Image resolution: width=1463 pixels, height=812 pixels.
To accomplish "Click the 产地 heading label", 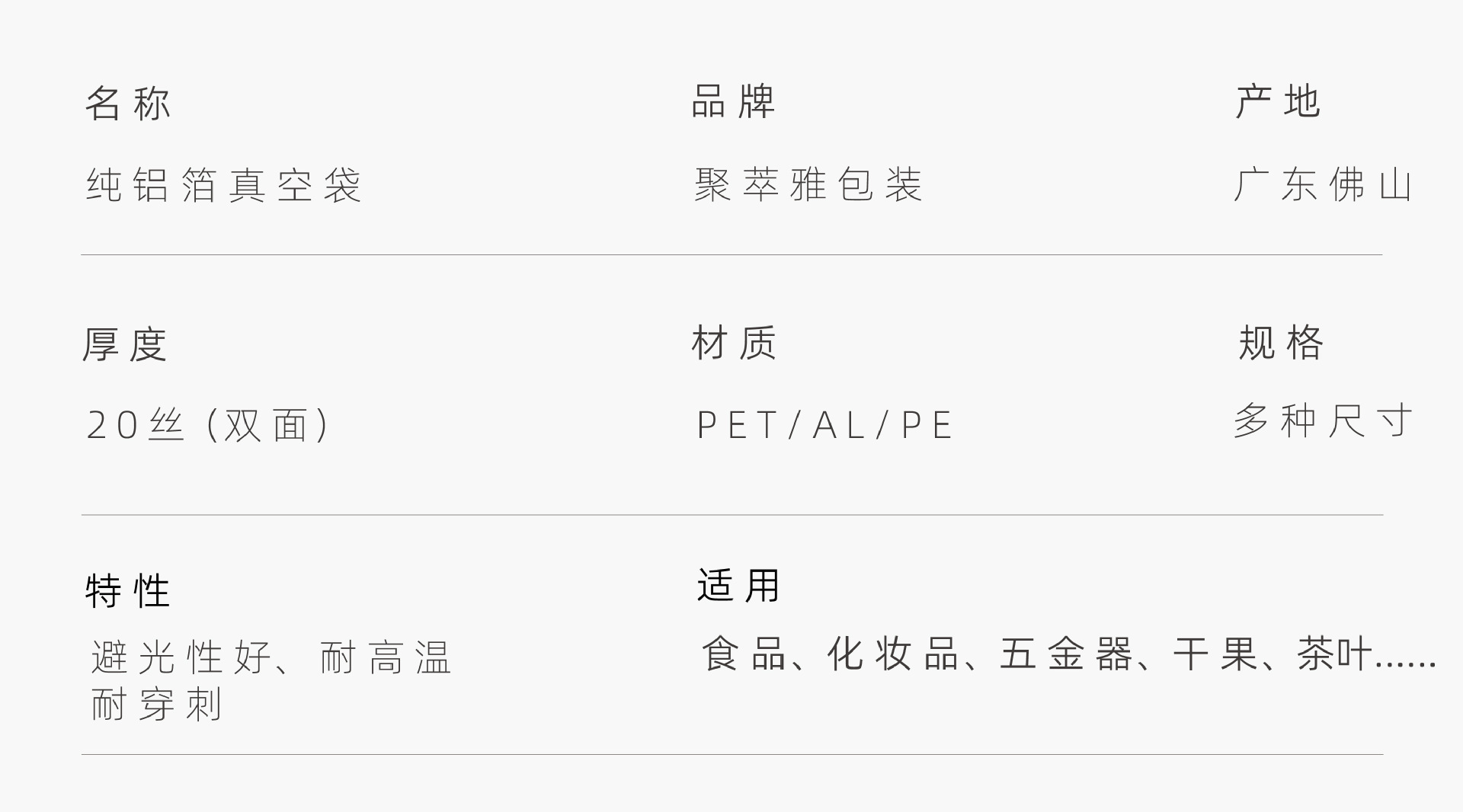I will click(1278, 101).
